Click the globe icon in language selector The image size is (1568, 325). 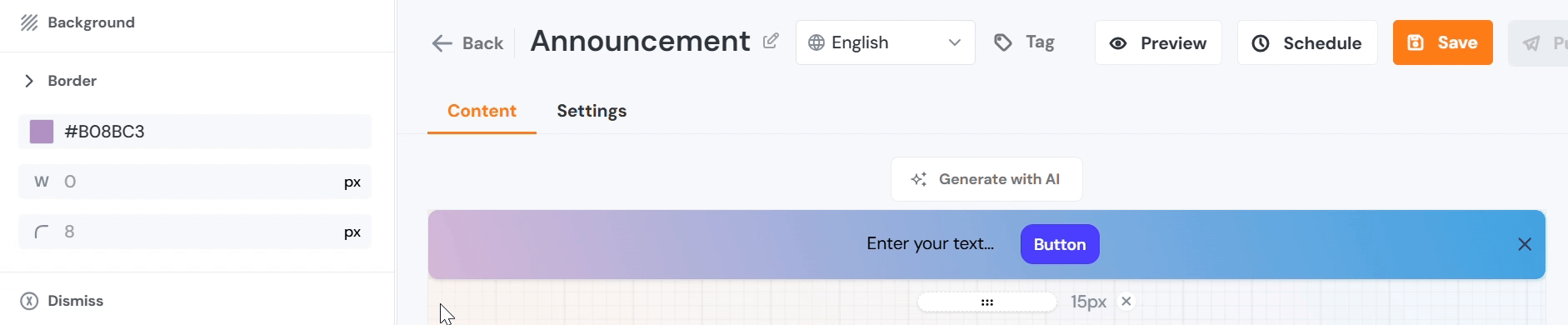pos(816,42)
